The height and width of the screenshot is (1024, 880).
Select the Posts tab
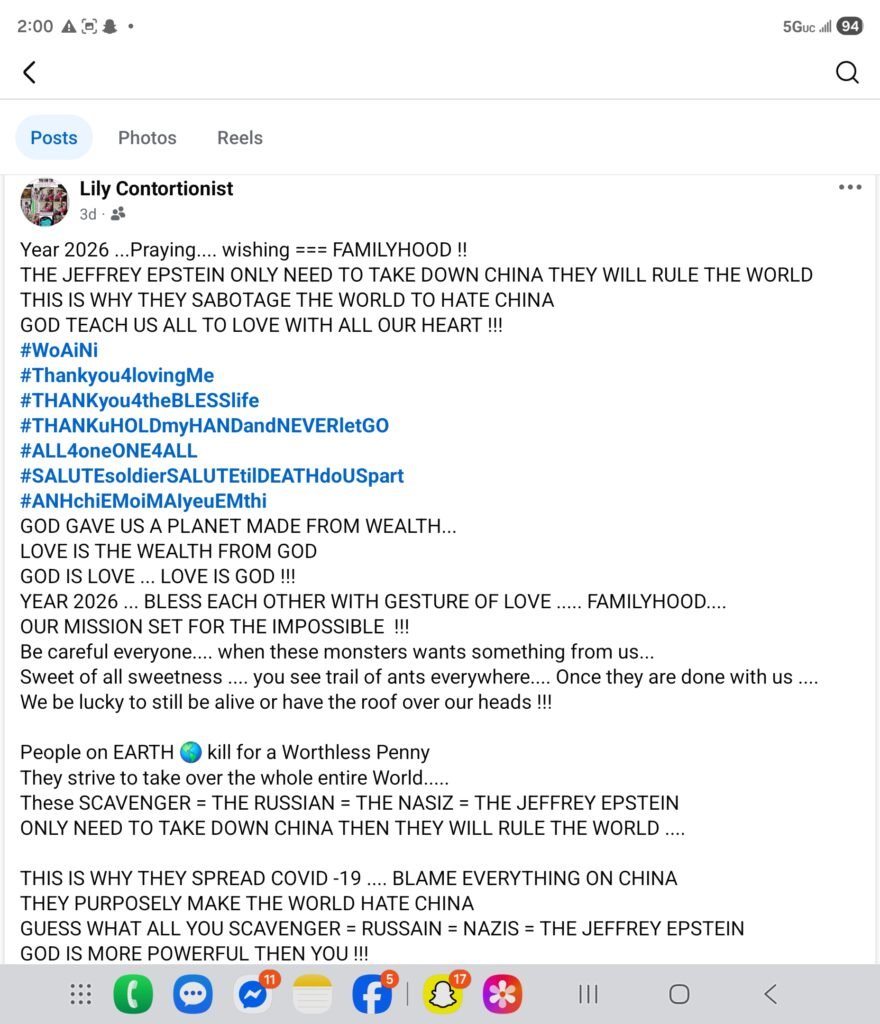tap(54, 138)
